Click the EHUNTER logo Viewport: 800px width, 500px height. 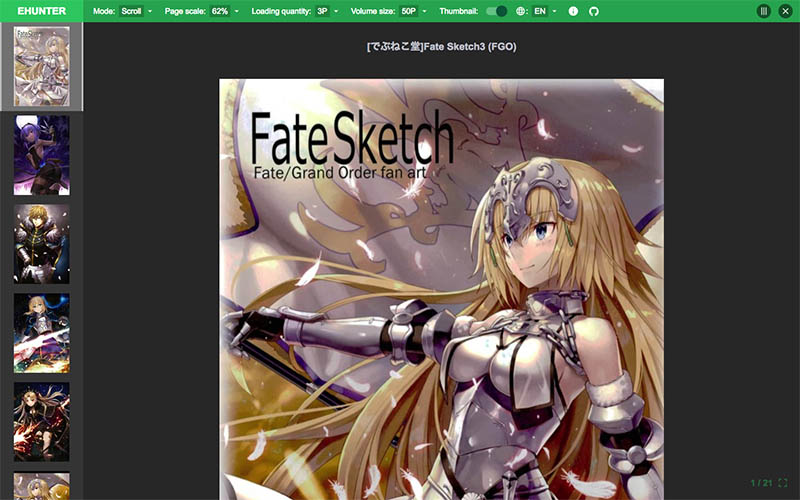coord(41,11)
